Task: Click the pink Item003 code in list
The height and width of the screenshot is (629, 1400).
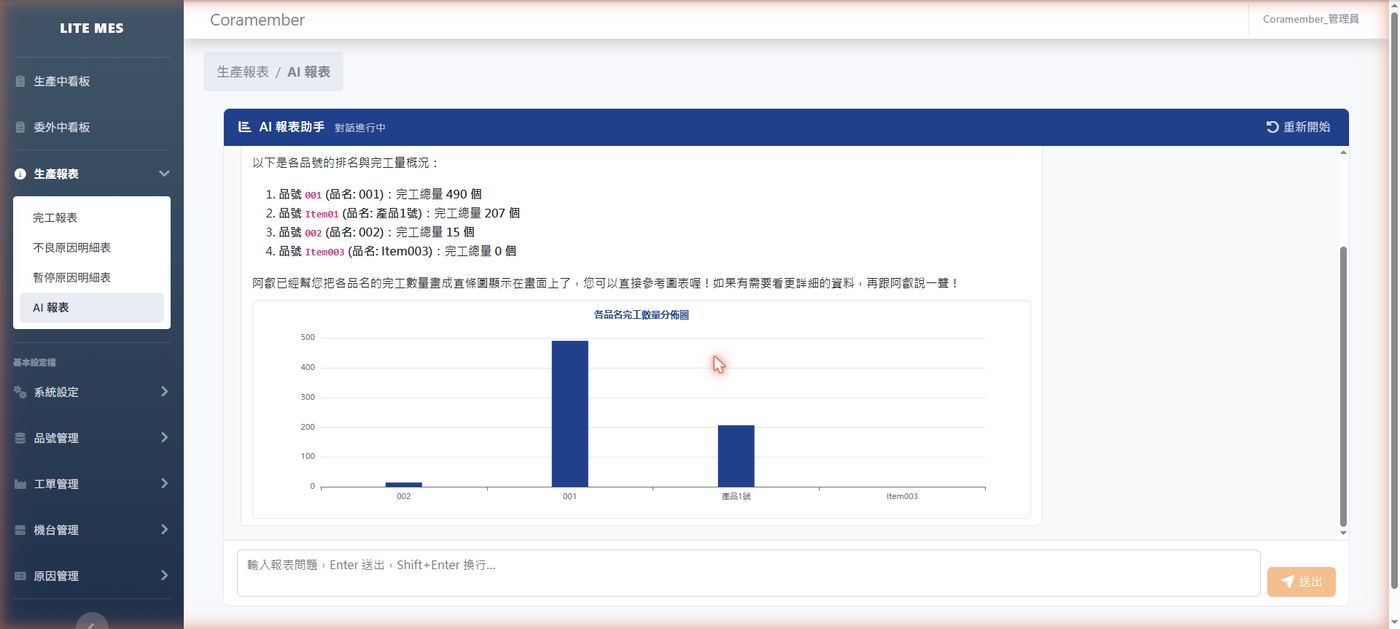Action: tap(324, 252)
